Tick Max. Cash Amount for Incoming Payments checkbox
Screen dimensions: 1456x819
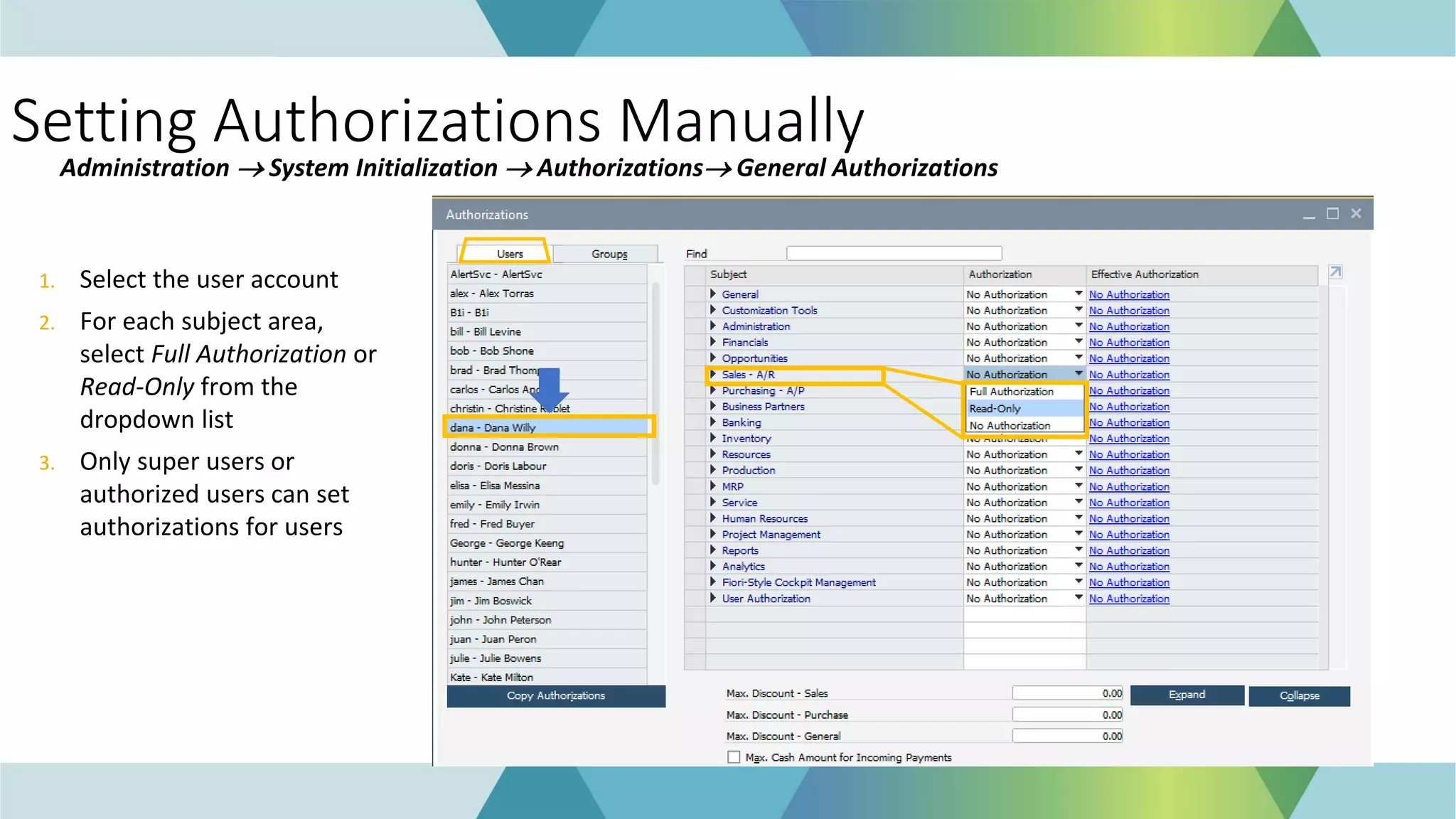click(x=734, y=757)
